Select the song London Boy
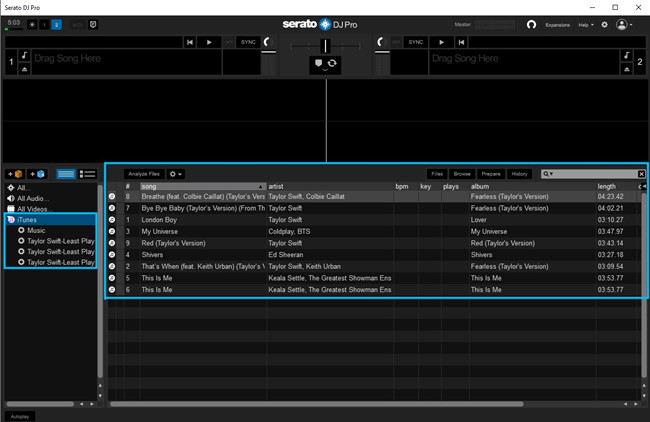Image resolution: width=650 pixels, height=422 pixels. click(159, 220)
